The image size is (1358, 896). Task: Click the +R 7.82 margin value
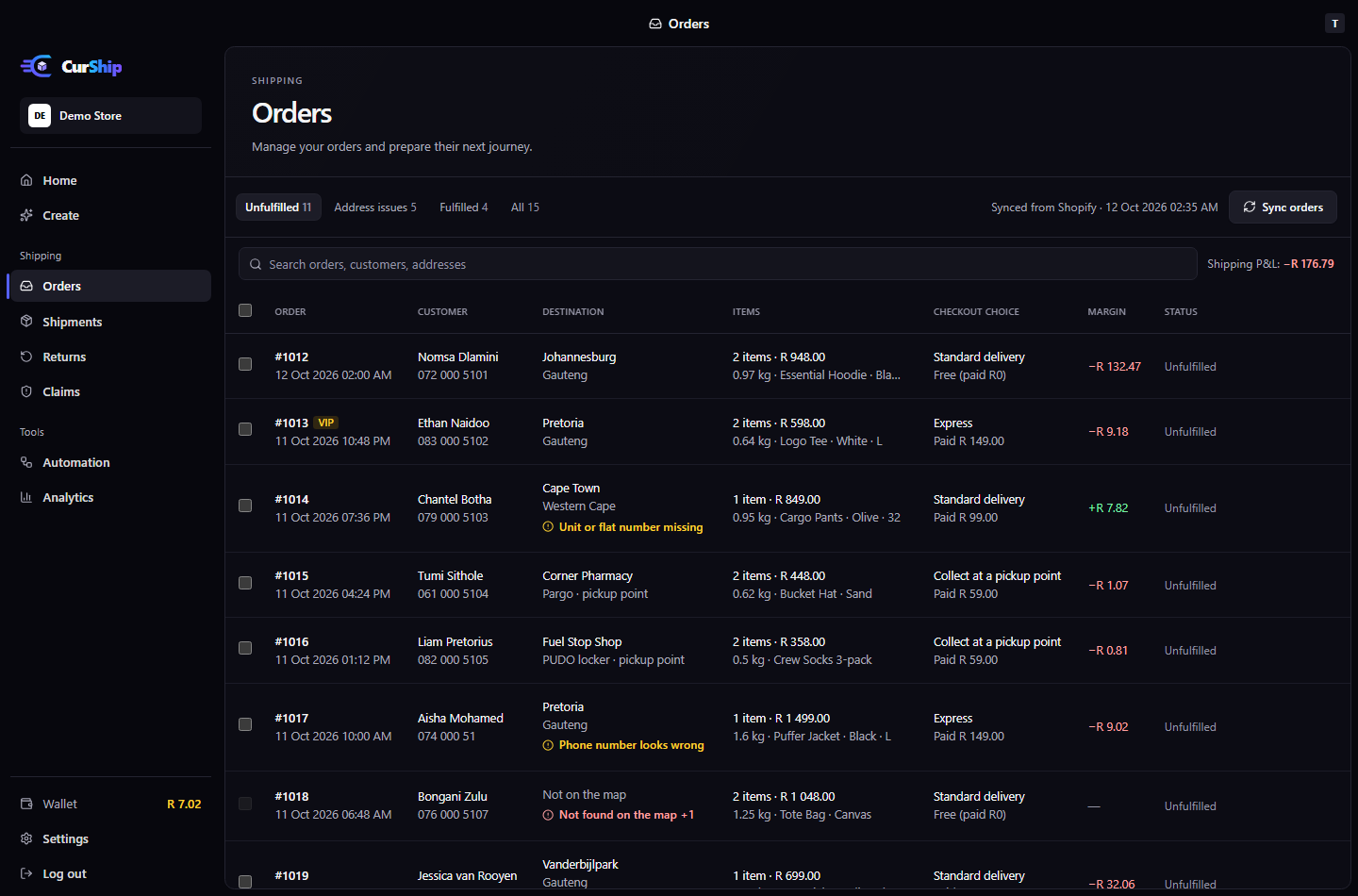pos(1108,507)
